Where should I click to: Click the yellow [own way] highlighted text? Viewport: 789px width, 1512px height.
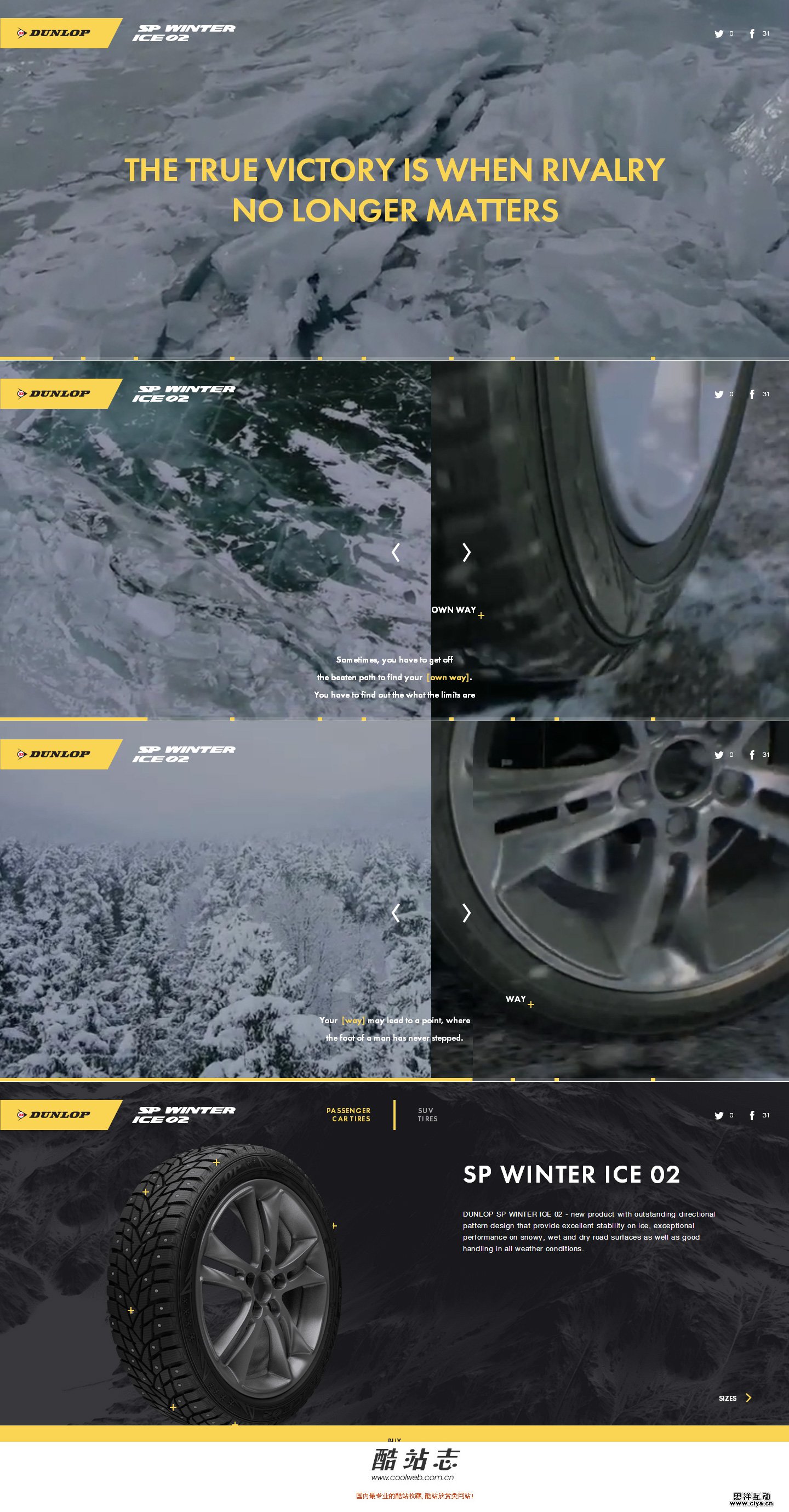(449, 677)
